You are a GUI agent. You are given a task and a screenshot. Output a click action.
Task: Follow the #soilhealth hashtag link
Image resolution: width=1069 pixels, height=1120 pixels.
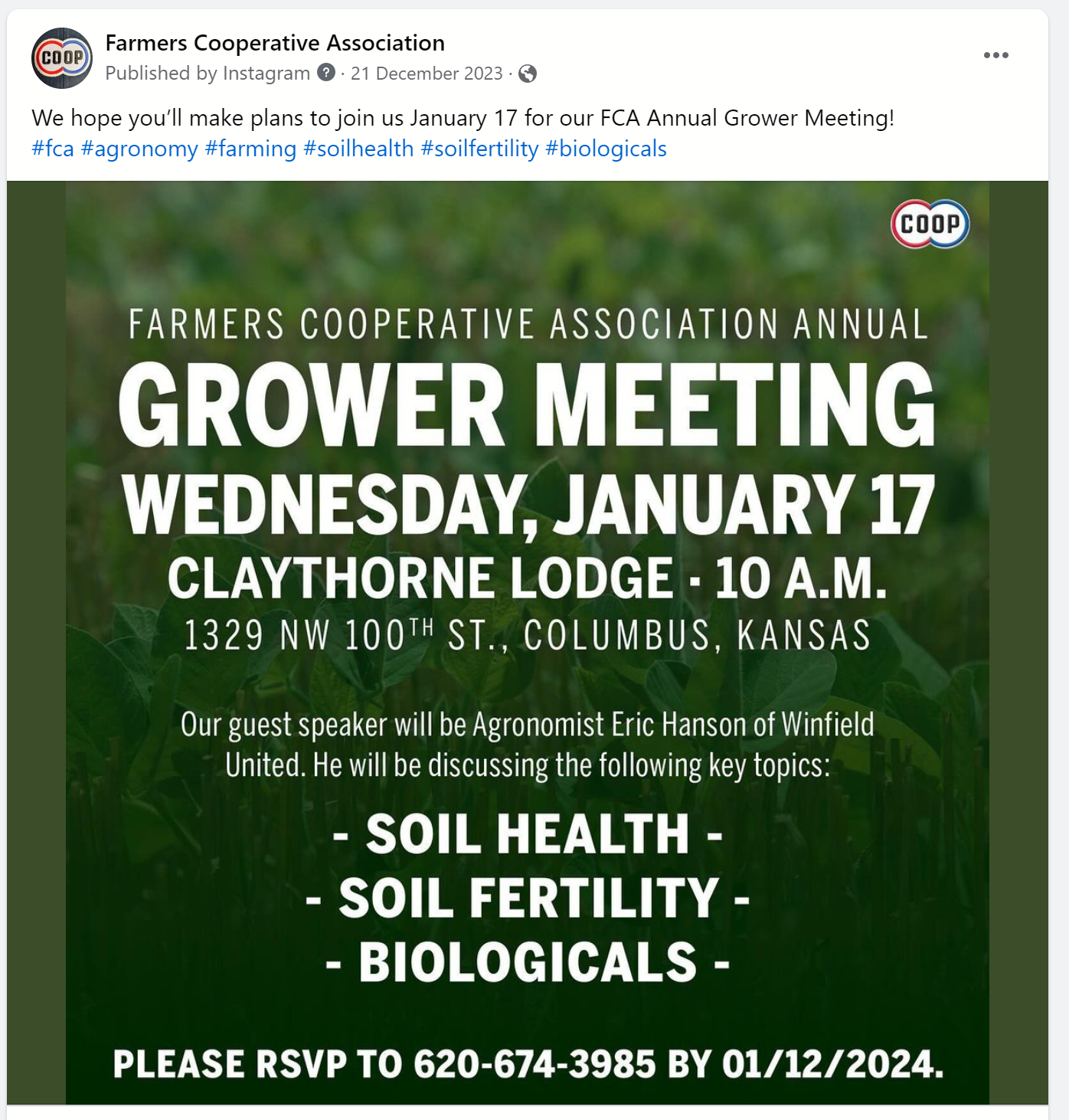358,149
